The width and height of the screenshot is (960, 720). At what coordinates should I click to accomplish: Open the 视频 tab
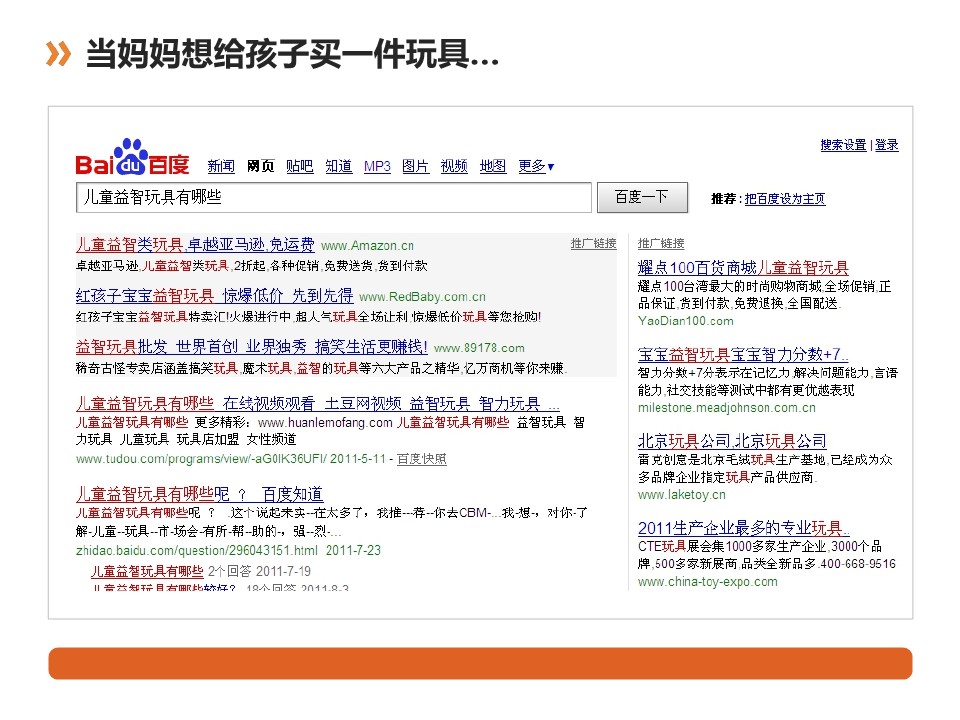point(454,166)
